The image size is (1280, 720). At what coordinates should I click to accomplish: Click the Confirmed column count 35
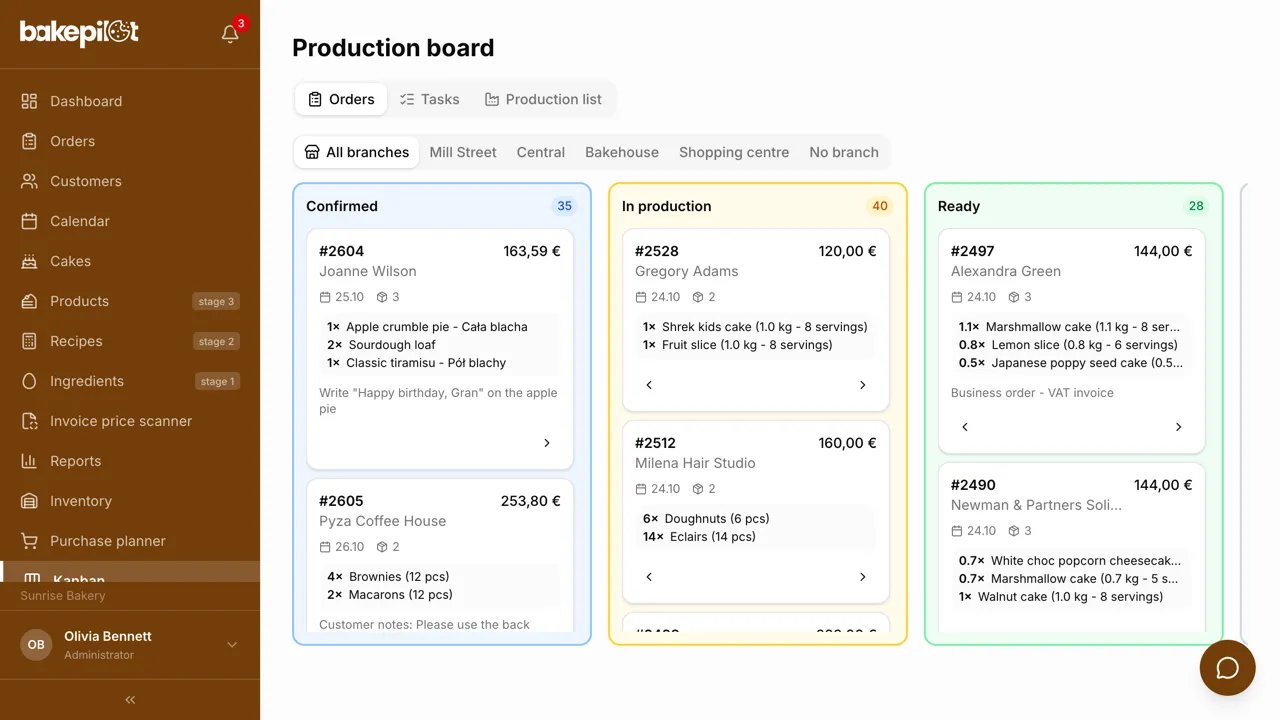[x=565, y=206]
